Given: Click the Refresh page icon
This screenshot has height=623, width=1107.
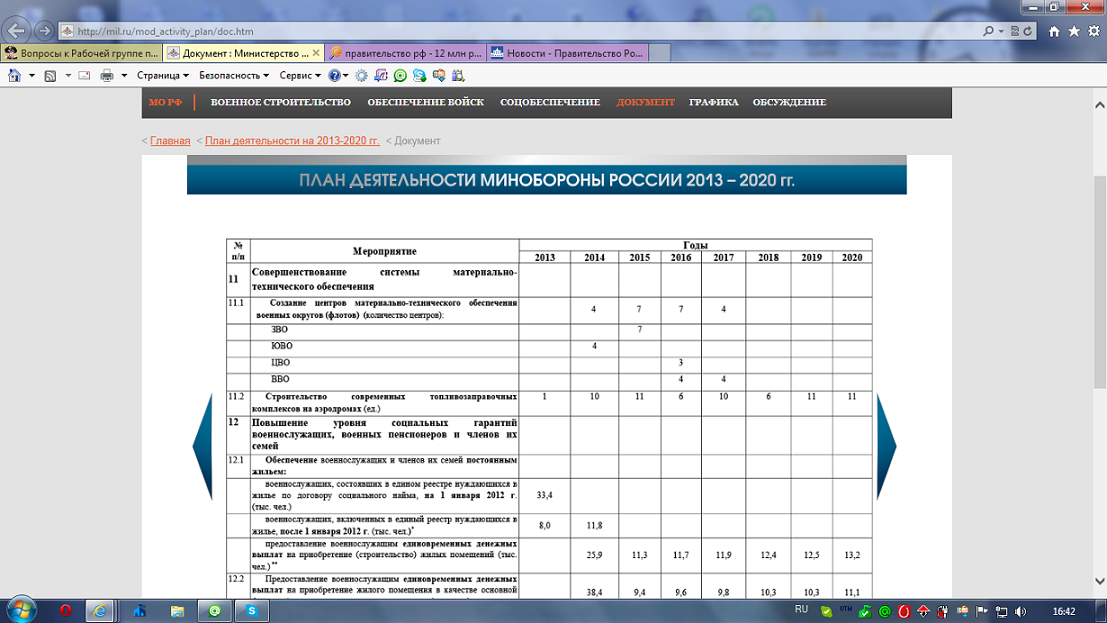Looking at the screenshot, I should (1029, 32).
